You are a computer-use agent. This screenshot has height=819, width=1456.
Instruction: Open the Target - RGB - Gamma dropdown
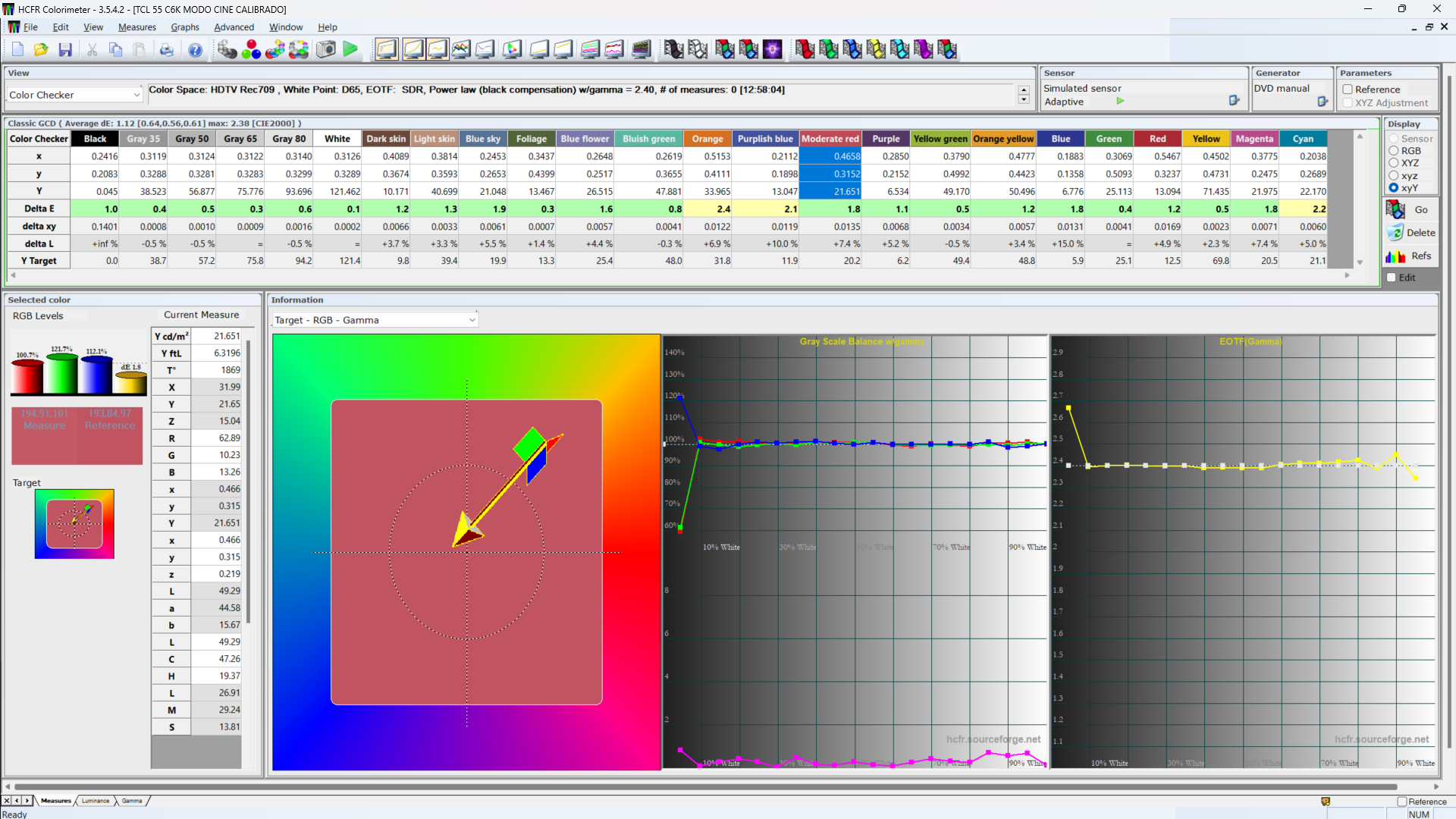(x=375, y=320)
